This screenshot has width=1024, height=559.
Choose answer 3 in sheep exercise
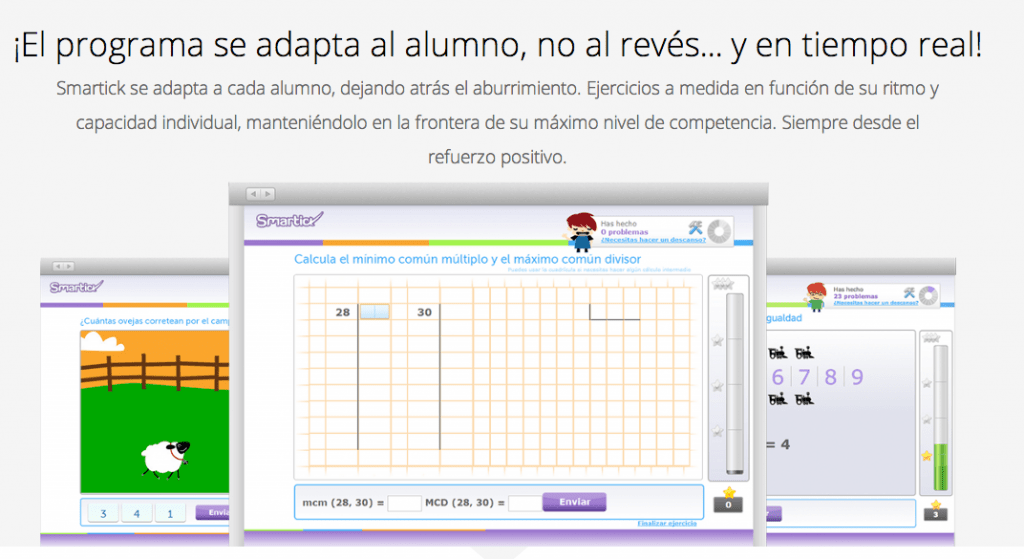[x=103, y=513]
